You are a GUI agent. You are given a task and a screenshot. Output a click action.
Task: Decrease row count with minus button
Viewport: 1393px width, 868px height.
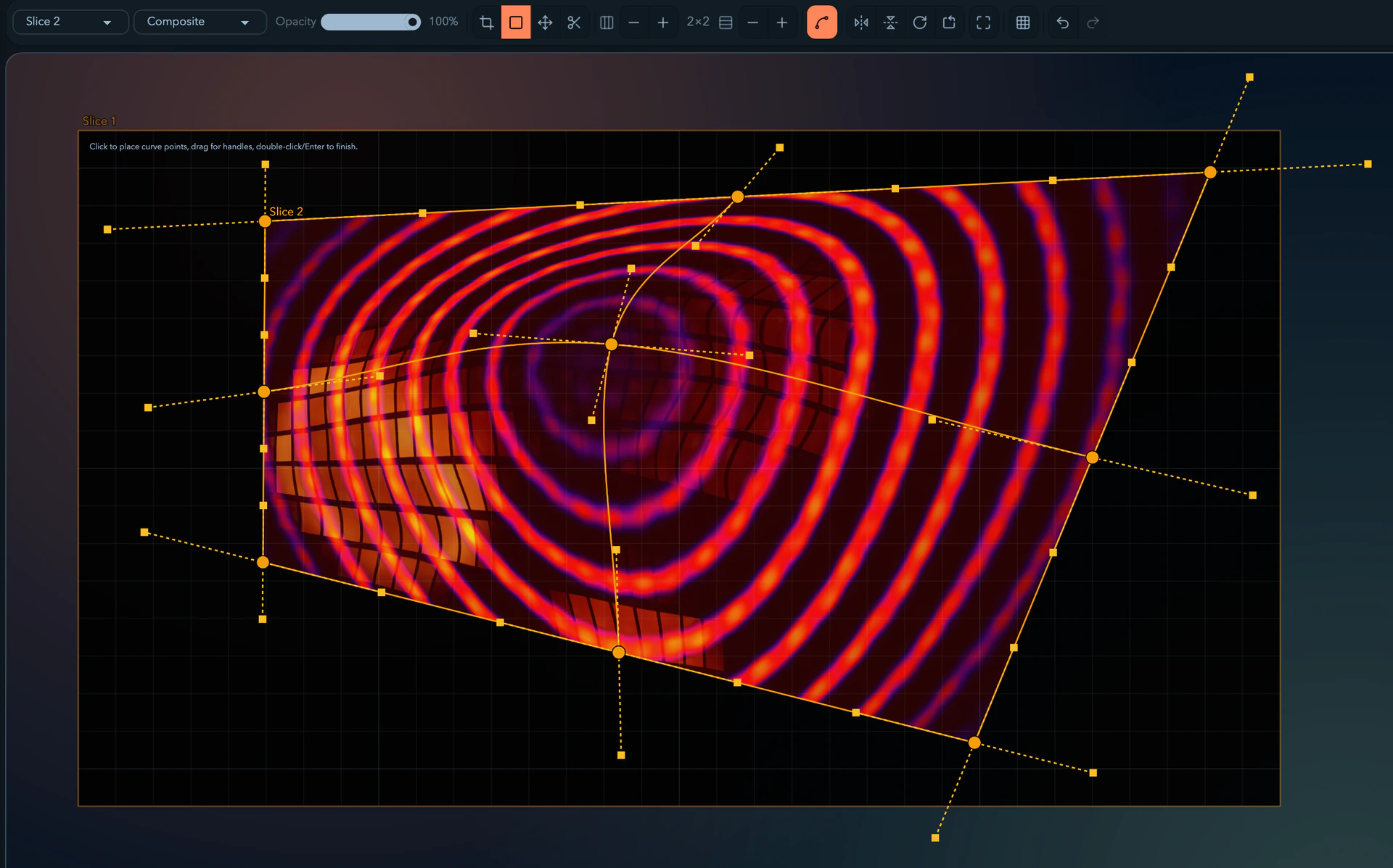752,22
